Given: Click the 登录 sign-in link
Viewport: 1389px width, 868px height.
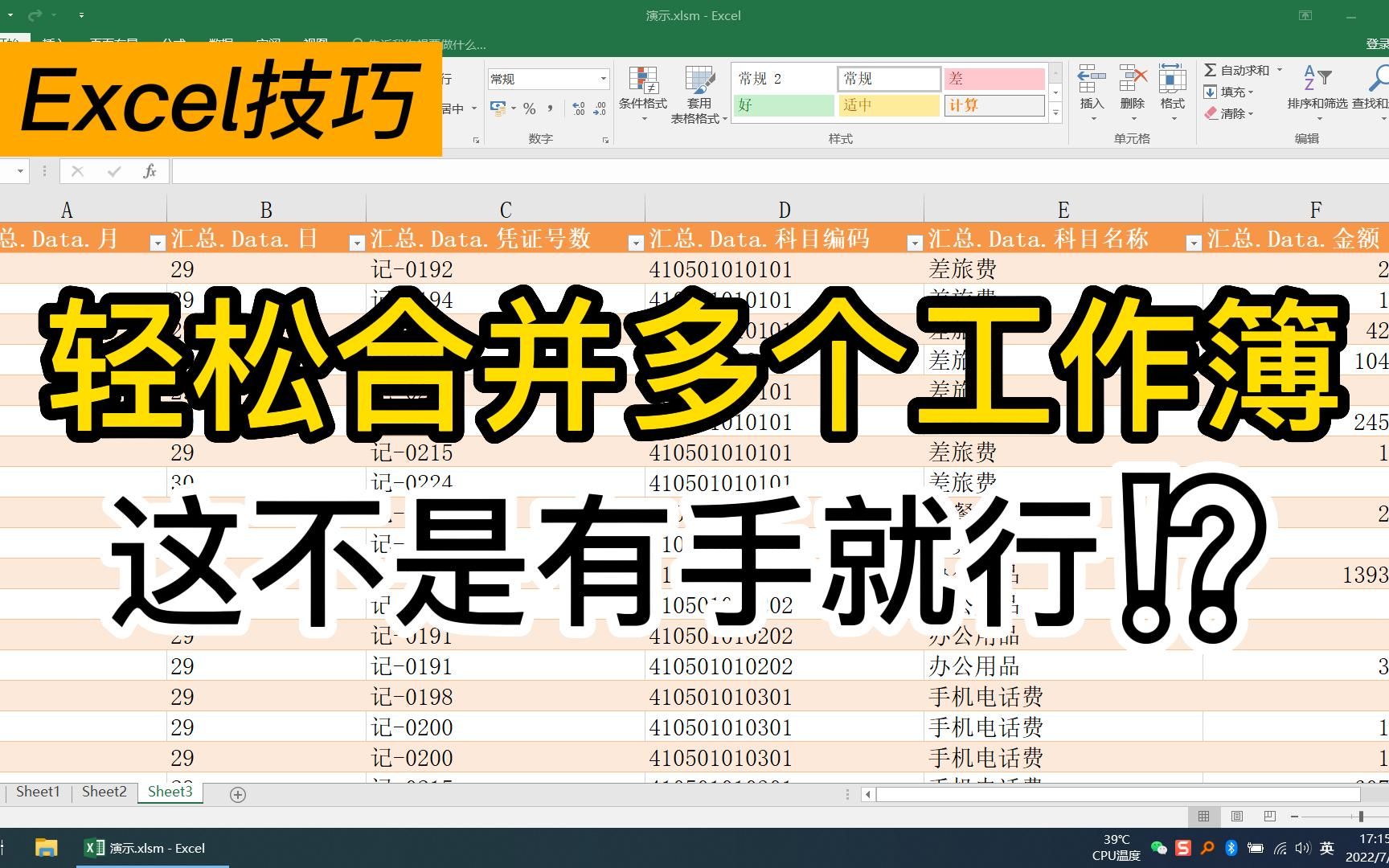Looking at the screenshot, I should point(1377,44).
